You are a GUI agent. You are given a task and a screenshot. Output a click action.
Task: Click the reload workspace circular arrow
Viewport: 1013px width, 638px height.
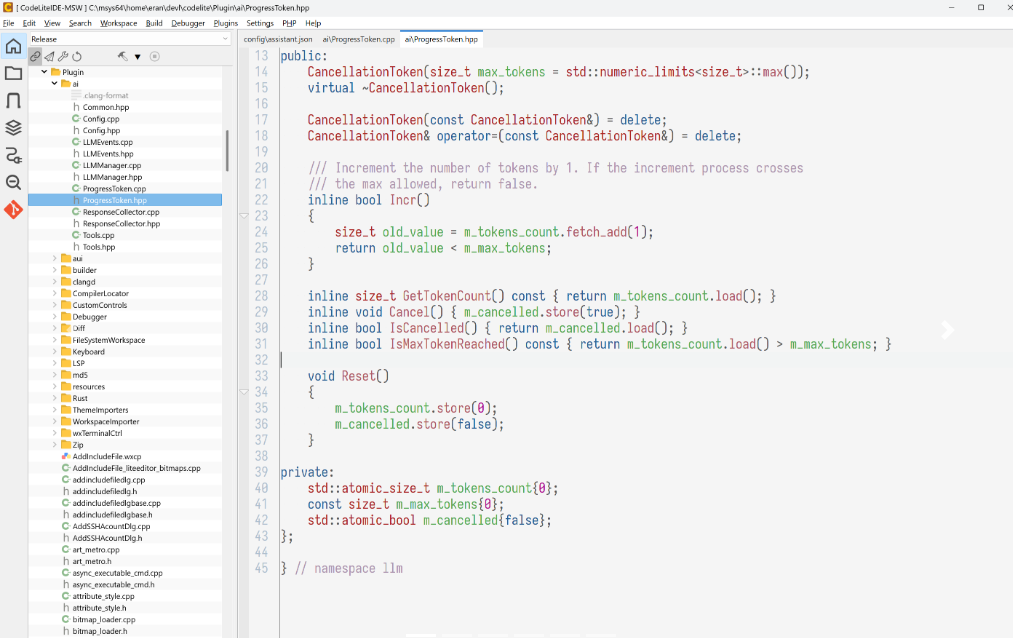point(77,56)
